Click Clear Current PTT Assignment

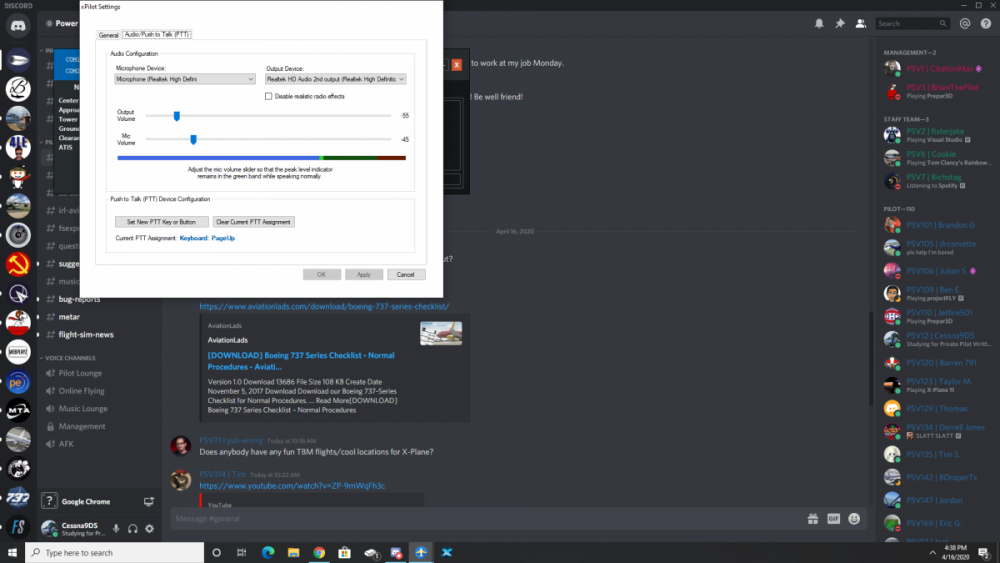pos(253,222)
